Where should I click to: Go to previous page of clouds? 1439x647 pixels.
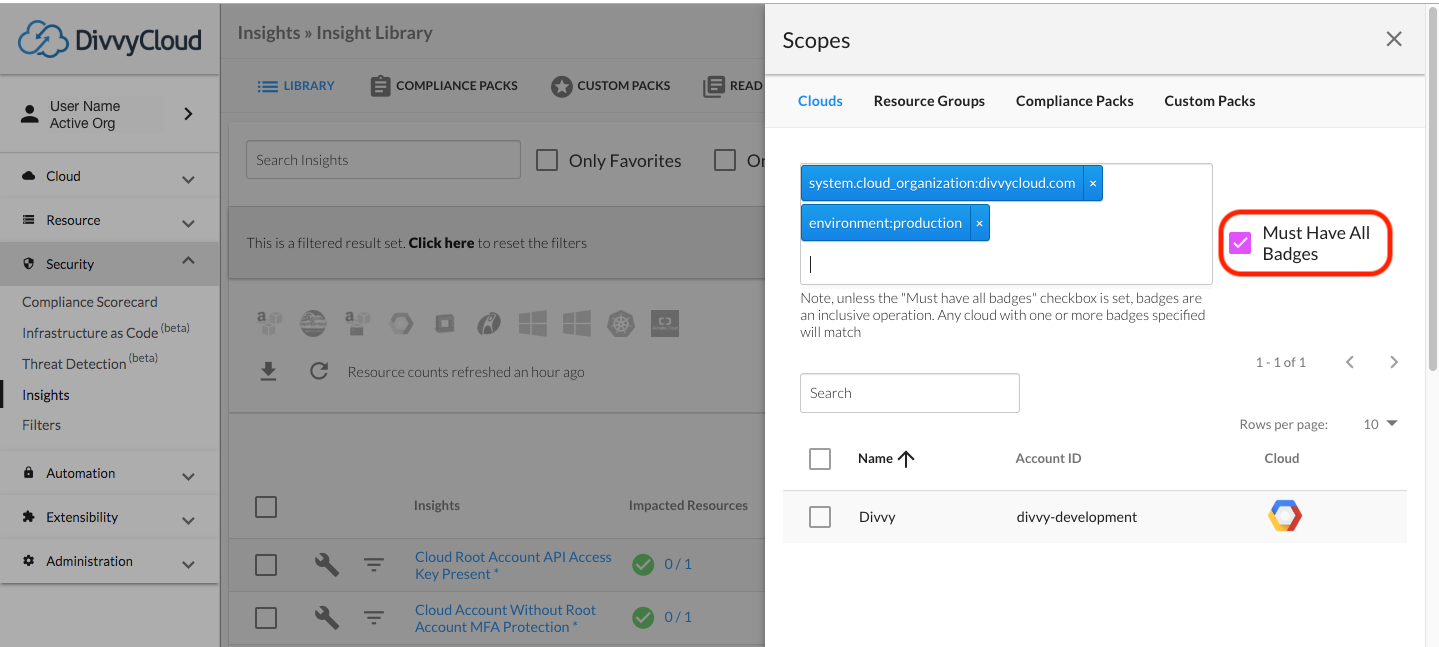pyautogui.click(x=1350, y=362)
